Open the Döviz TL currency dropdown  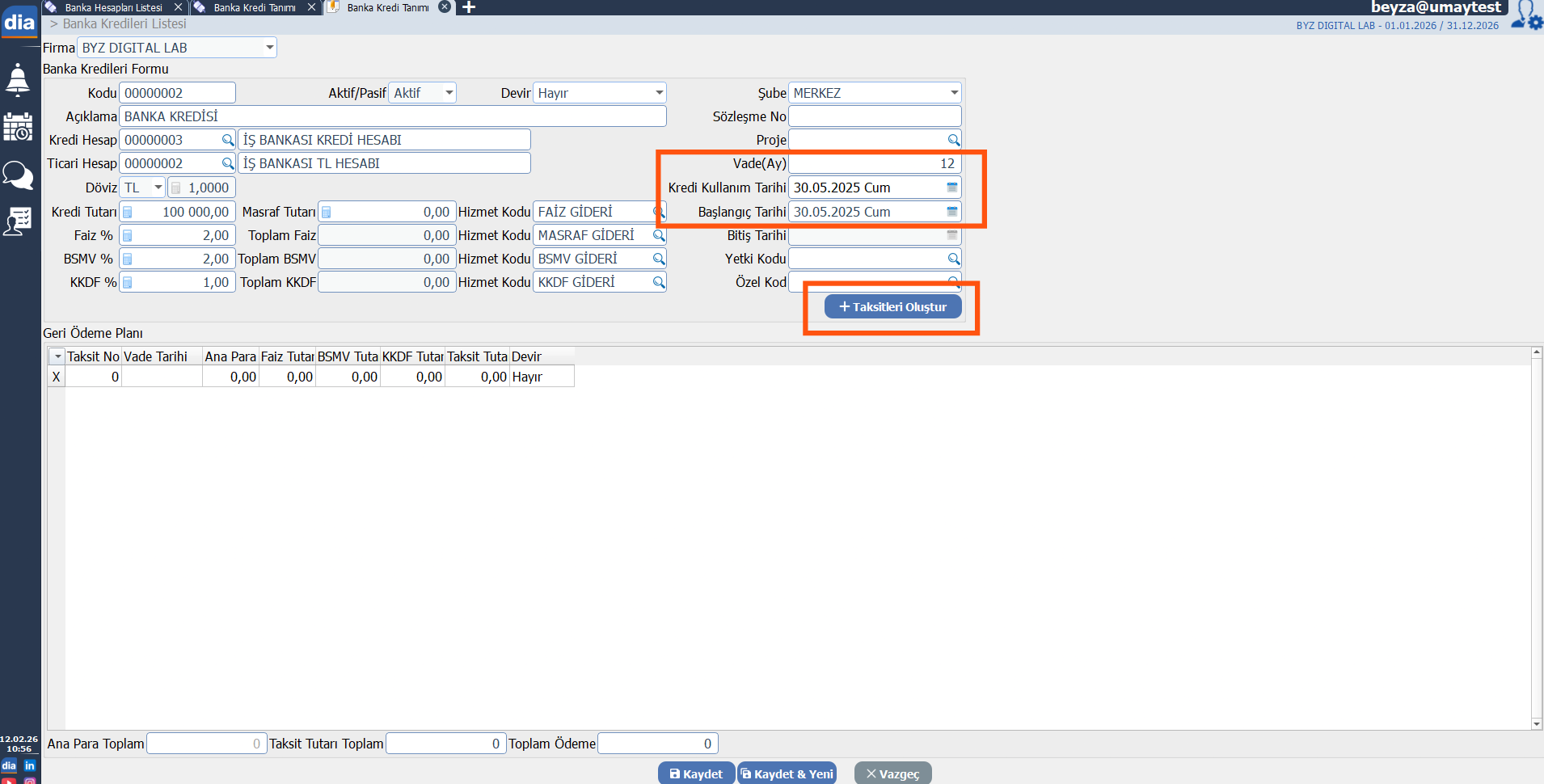[158, 188]
